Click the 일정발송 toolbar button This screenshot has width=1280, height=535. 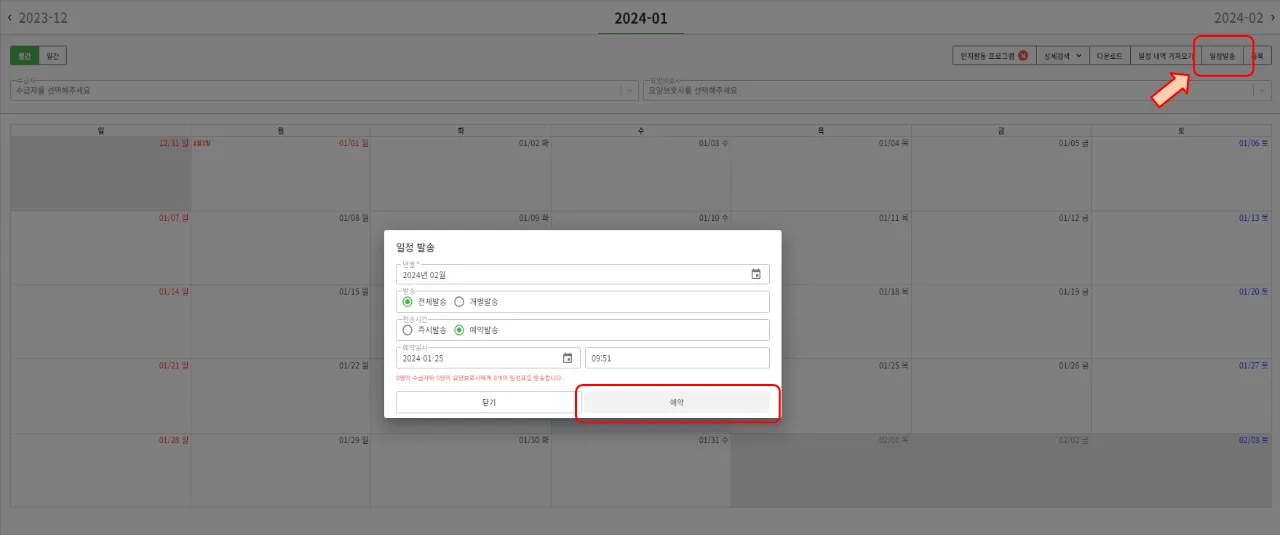point(1222,56)
